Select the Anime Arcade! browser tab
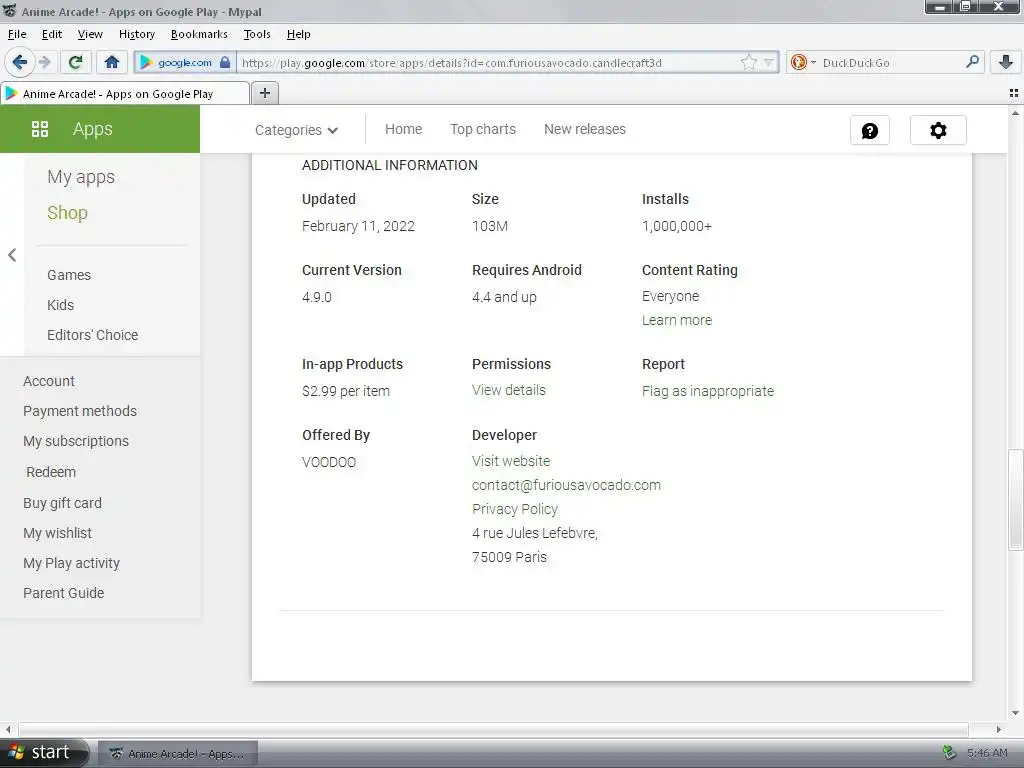 click(x=125, y=93)
